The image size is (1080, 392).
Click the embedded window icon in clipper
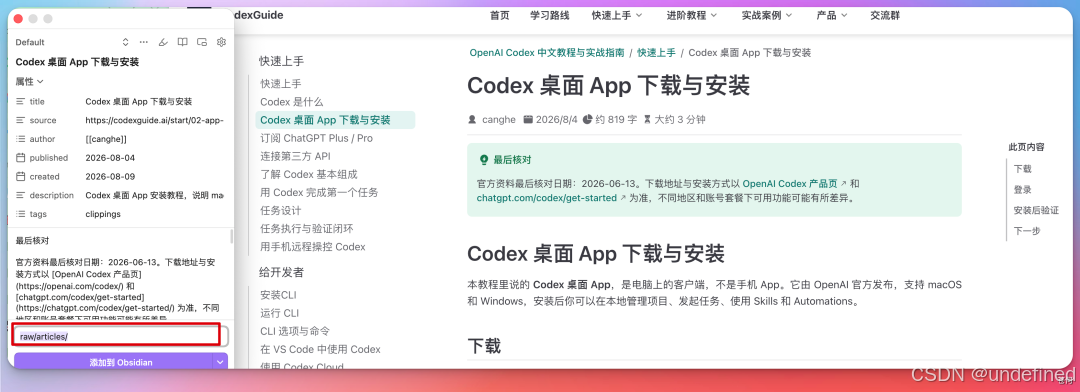pyautogui.click(x=202, y=42)
